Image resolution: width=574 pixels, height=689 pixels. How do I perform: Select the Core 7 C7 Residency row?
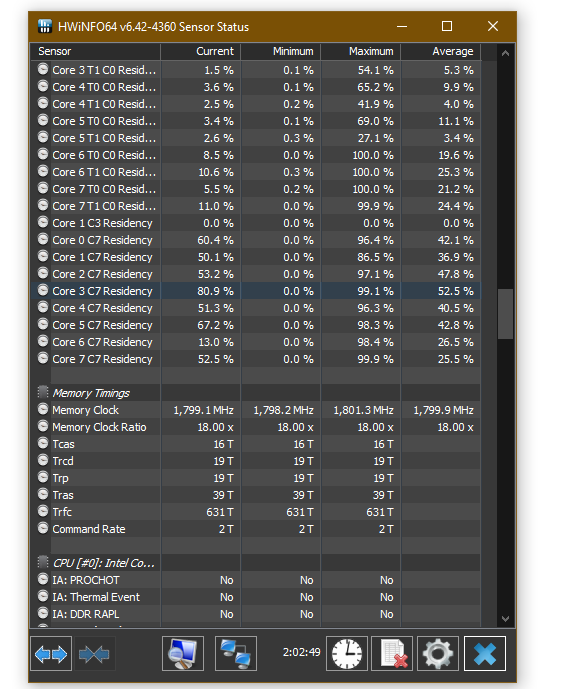coord(255,359)
